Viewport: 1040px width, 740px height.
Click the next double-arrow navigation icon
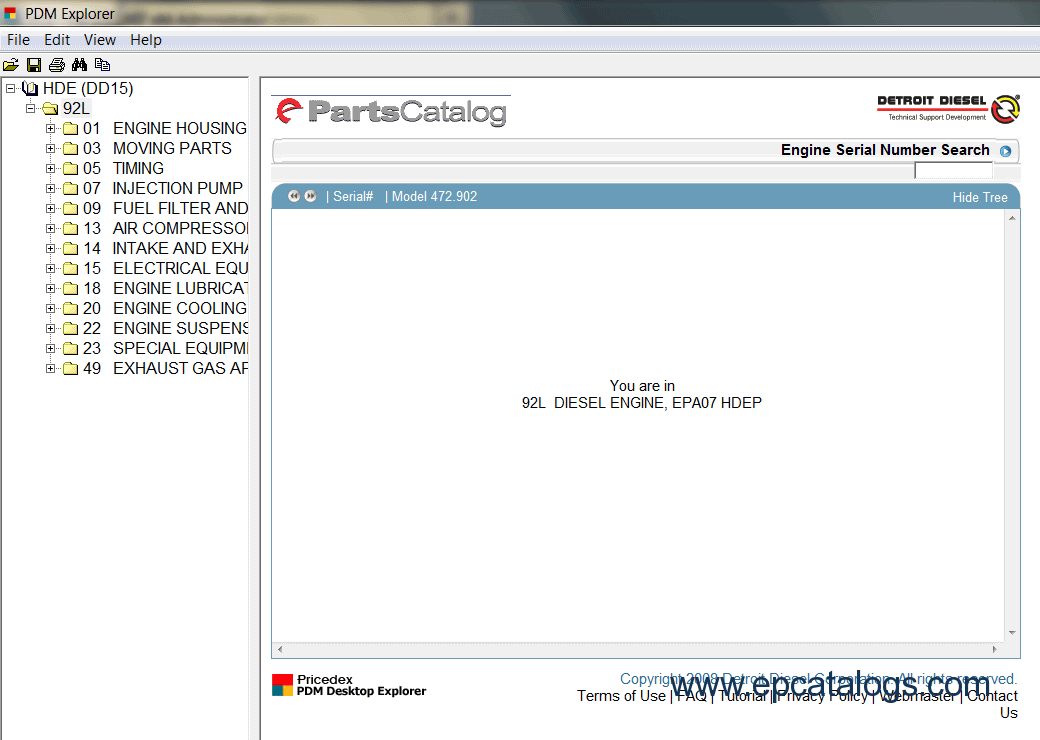pos(310,196)
